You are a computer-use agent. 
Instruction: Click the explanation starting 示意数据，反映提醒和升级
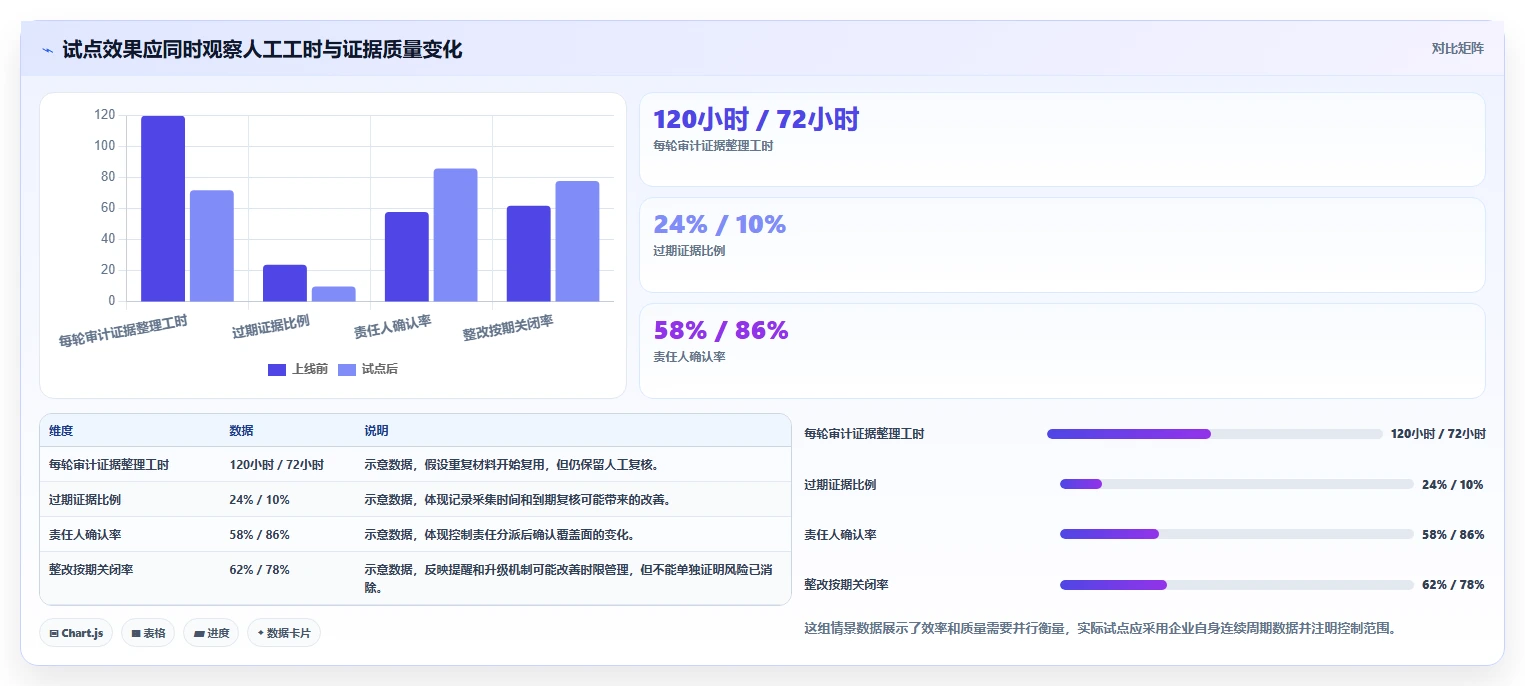coord(571,579)
